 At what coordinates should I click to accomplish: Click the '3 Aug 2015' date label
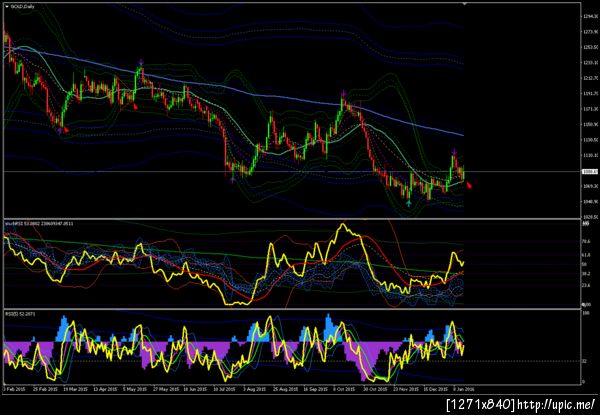pyautogui.click(x=256, y=389)
